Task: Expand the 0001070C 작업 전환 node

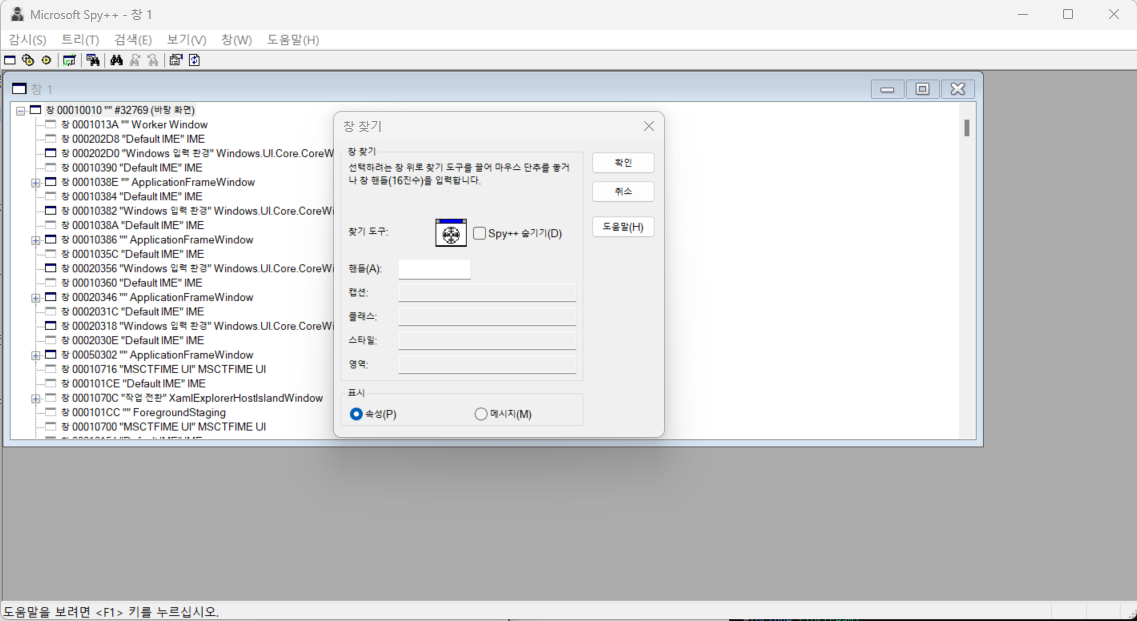Action: pyautogui.click(x=36, y=399)
